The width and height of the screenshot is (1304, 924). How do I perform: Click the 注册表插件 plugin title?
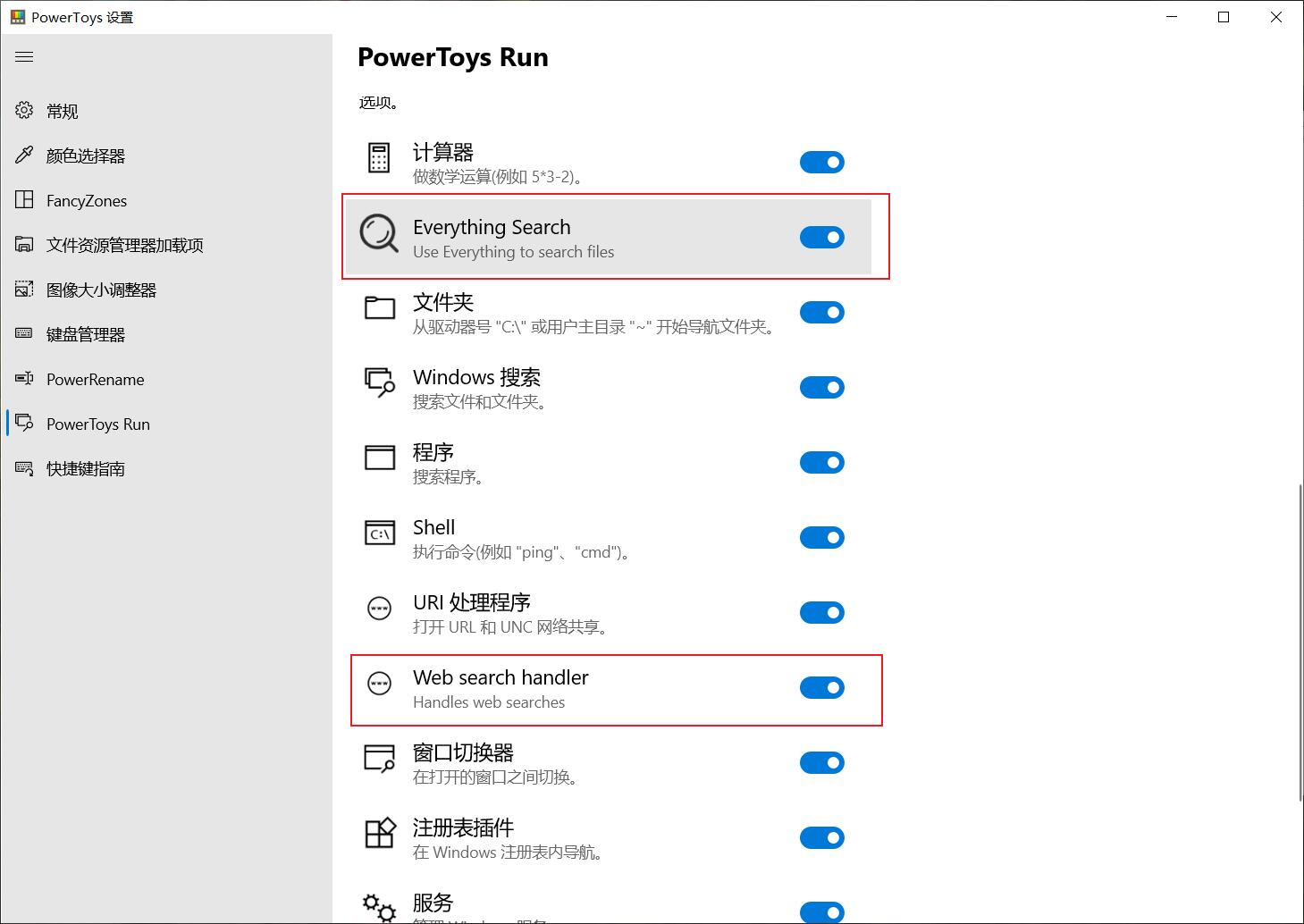(463, 827)
